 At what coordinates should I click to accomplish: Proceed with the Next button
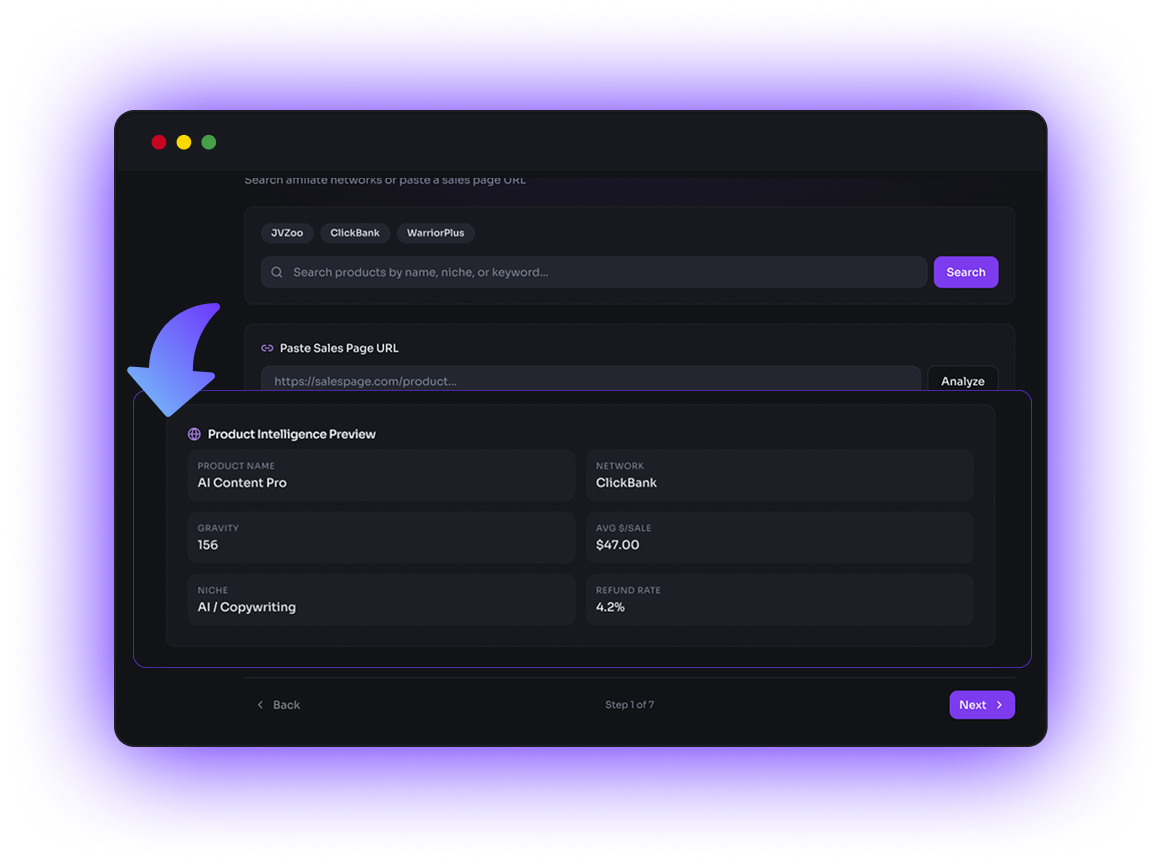click(x=982, y=705)
